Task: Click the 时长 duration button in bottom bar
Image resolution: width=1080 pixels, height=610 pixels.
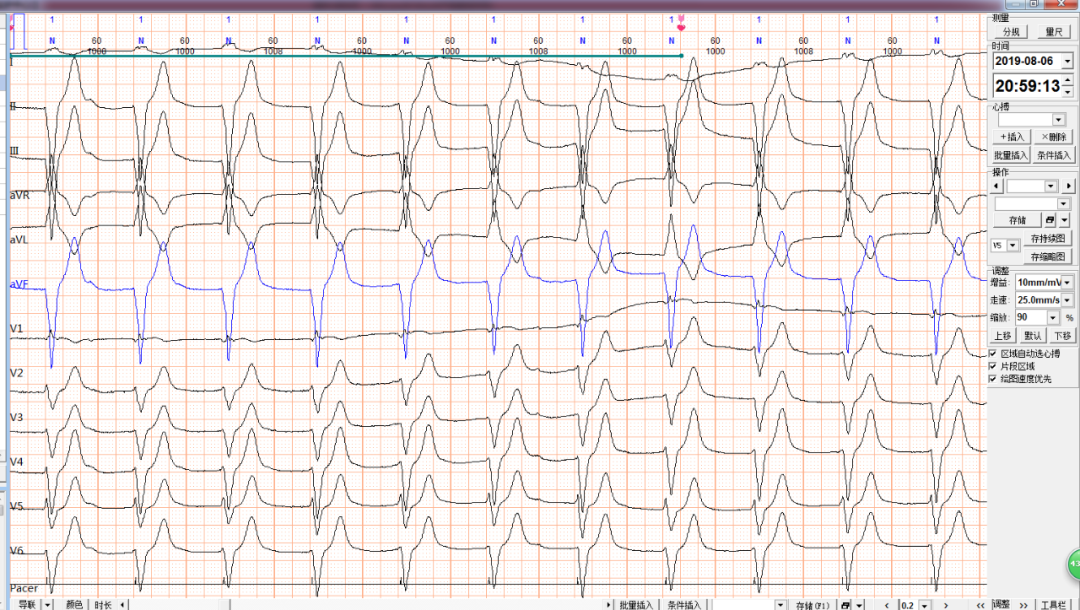Action: tap(103, 604)
